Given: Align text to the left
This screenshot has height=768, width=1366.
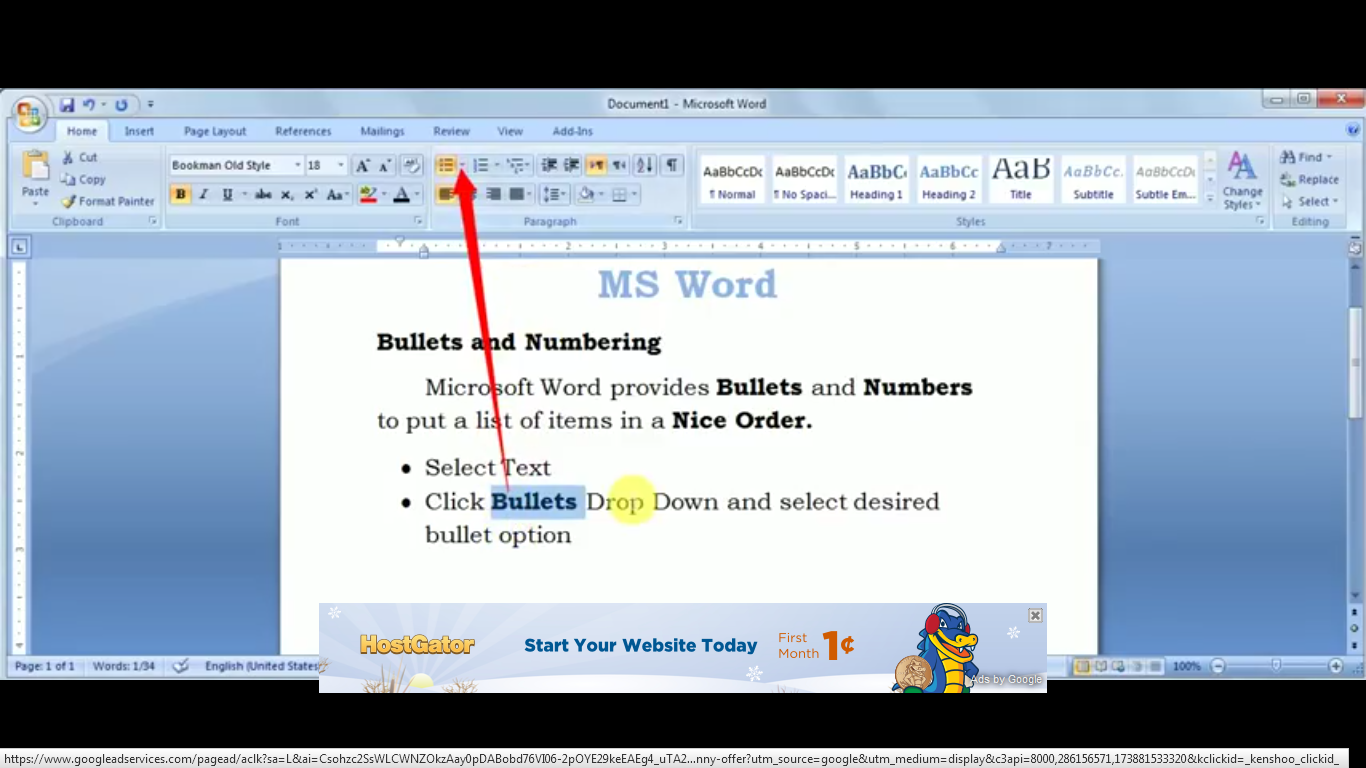Looking at the screenshot, I should [445, 194].
